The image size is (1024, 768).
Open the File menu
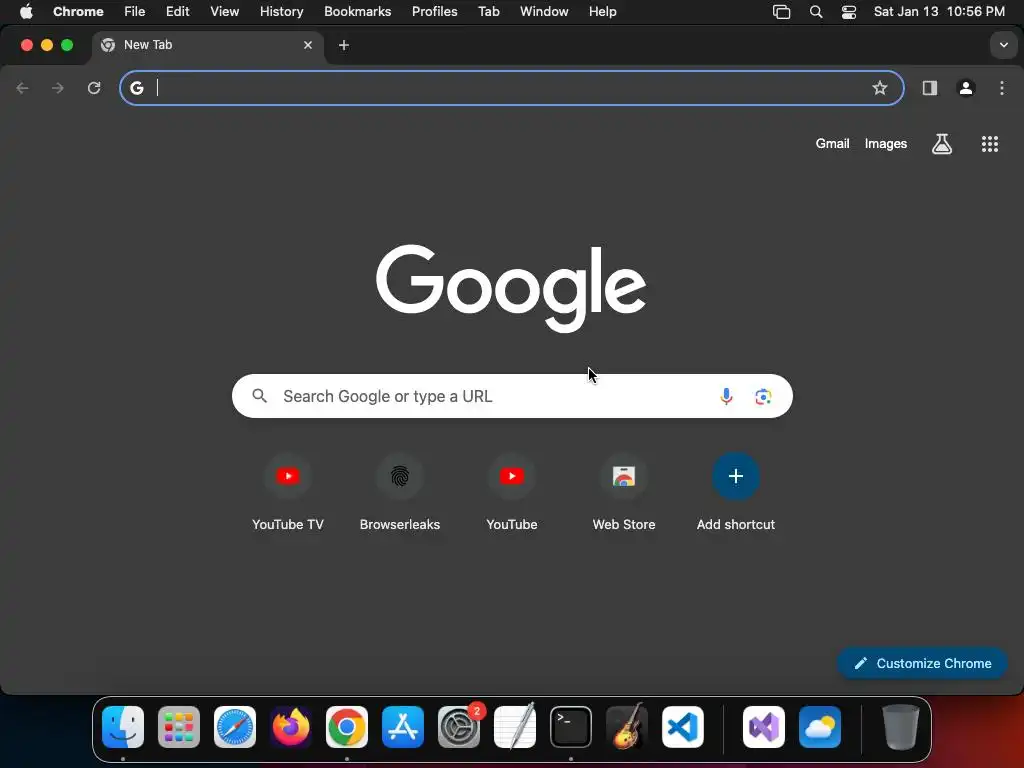tap(135, 12)
